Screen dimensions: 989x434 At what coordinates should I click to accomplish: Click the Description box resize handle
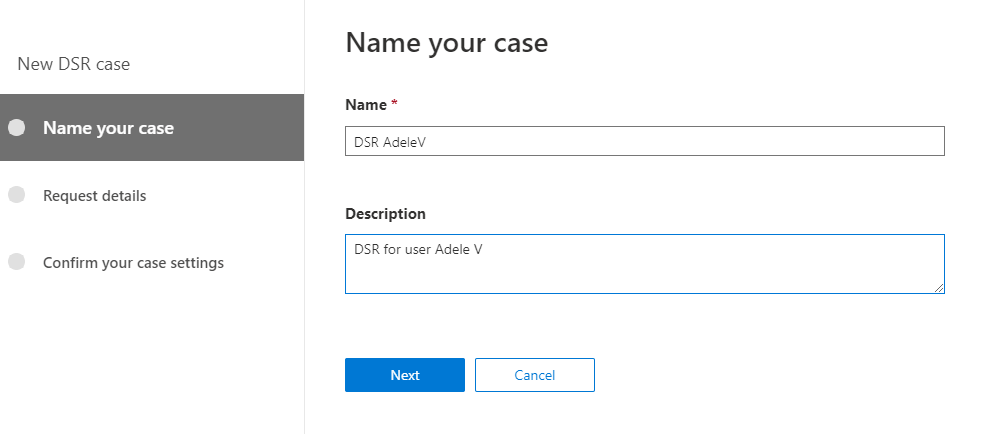(x=939, y=288)
